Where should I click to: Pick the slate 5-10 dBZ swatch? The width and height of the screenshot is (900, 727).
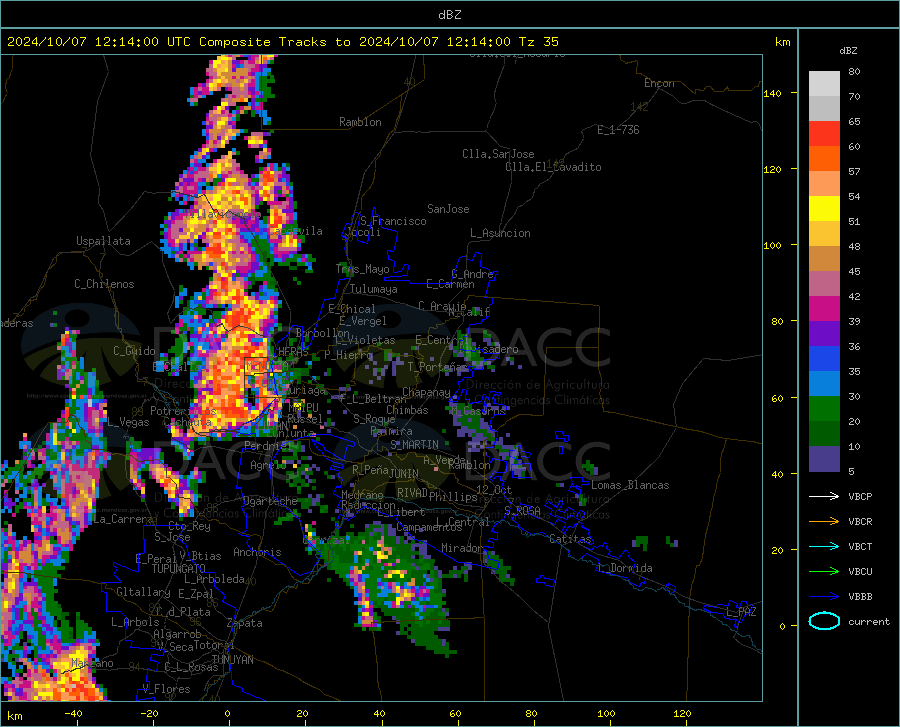824,458
